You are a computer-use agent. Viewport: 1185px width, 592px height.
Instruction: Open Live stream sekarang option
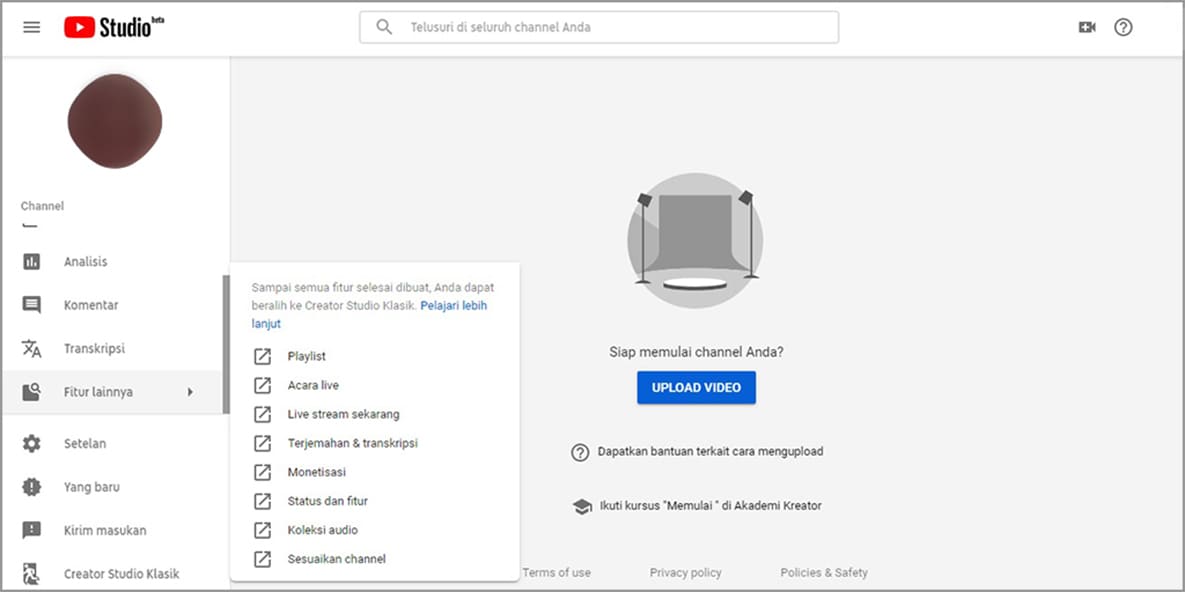tap(343, 414)
